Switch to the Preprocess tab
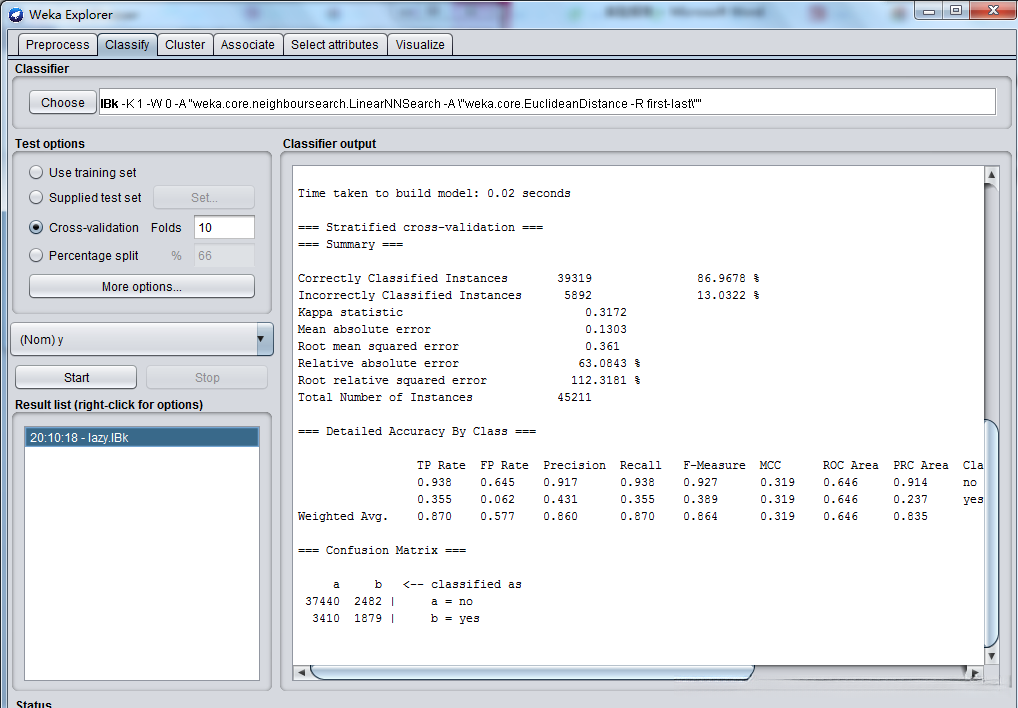This screenshot has height=708, width=1018. point(57,44)
